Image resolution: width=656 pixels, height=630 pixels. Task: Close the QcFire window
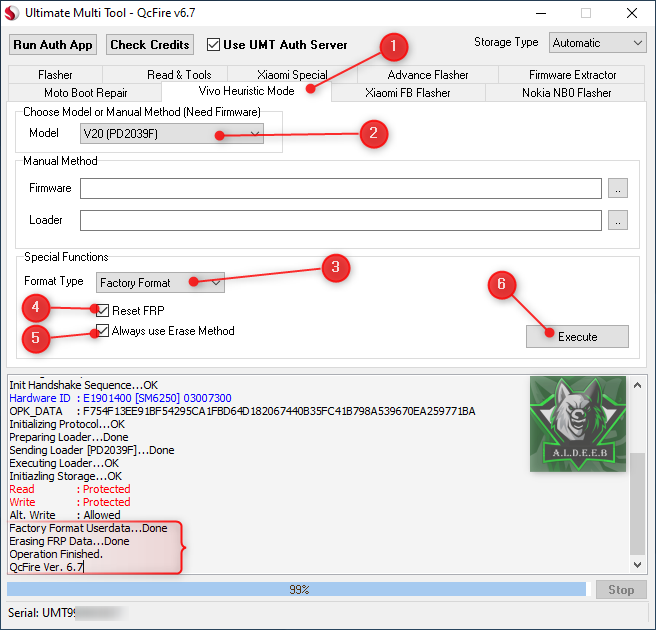(632, 13)
